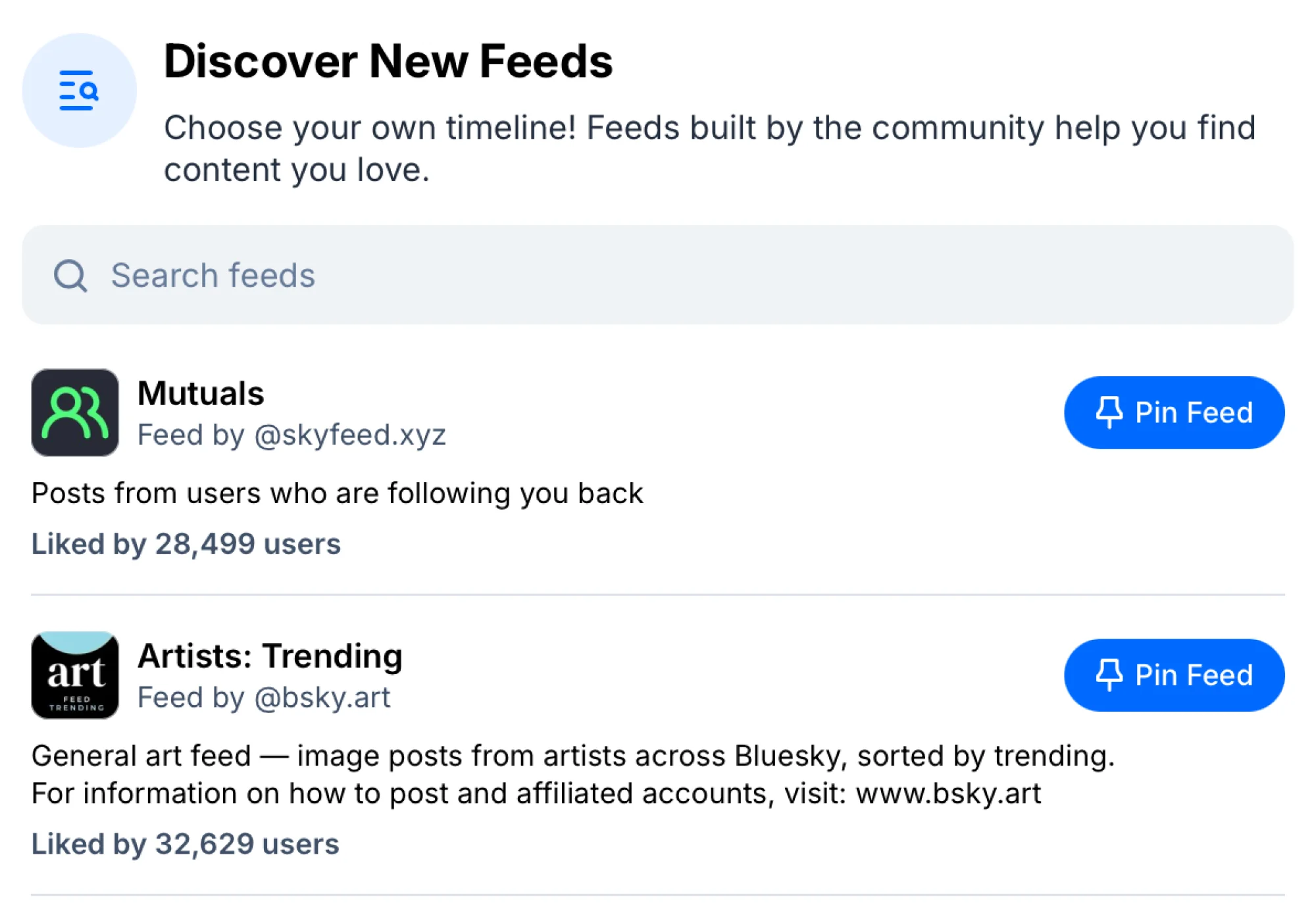View users who liked Mutuals
Viewport: 1316px width, 907px height.
pyautogui.click(x=186, y=543)
